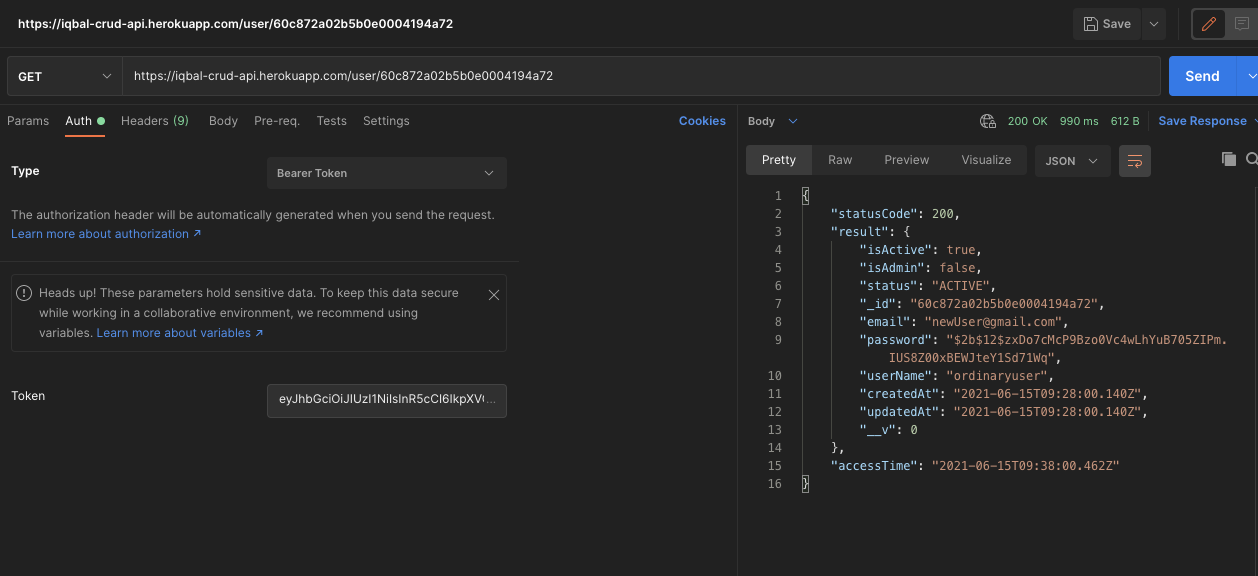Click the Heads up info icon
The width and height of the screenshot is (1258, 576).
click(25, 293)
